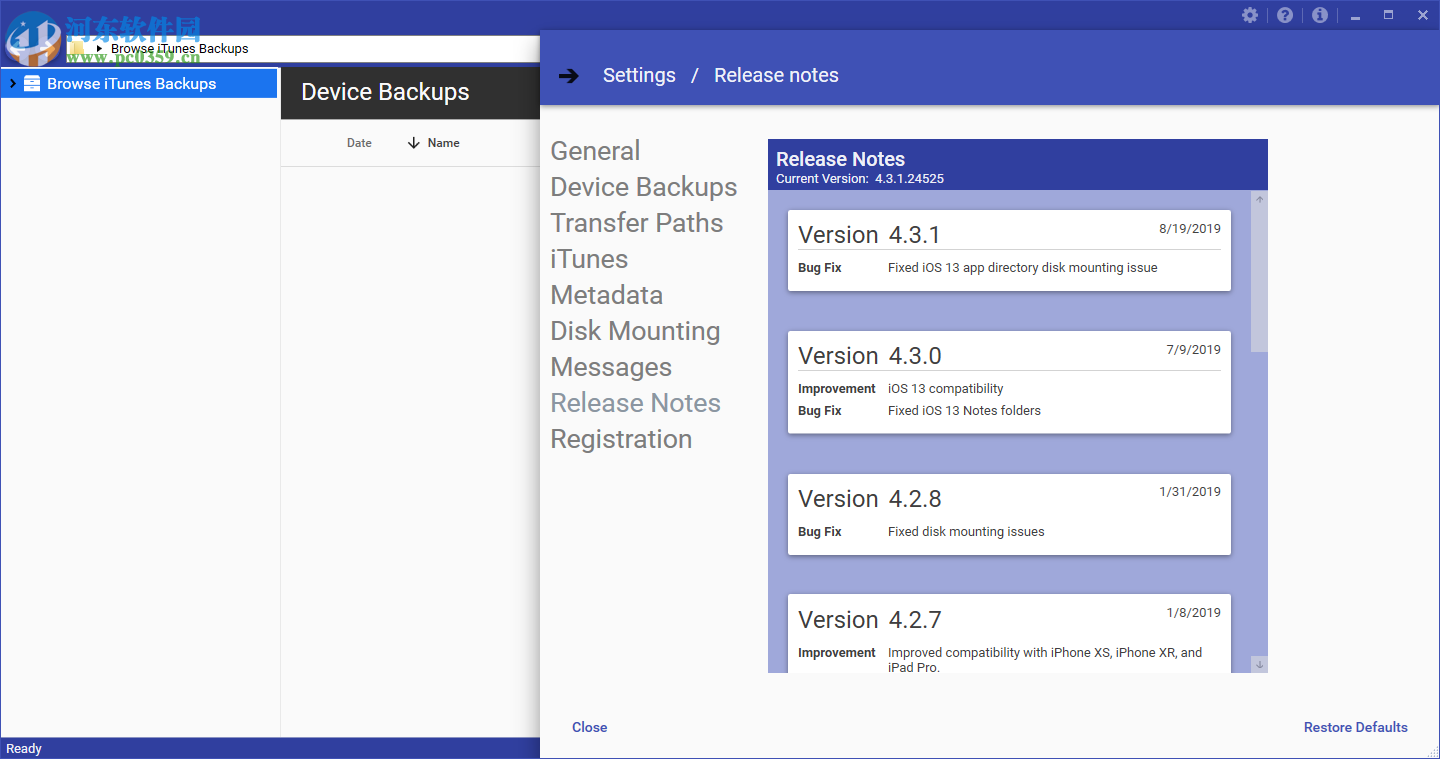Screen dimensions: 1440x759
Task: Open the Transfer Paths settings section
Action: pyautogui.click(x=637, y=223)
